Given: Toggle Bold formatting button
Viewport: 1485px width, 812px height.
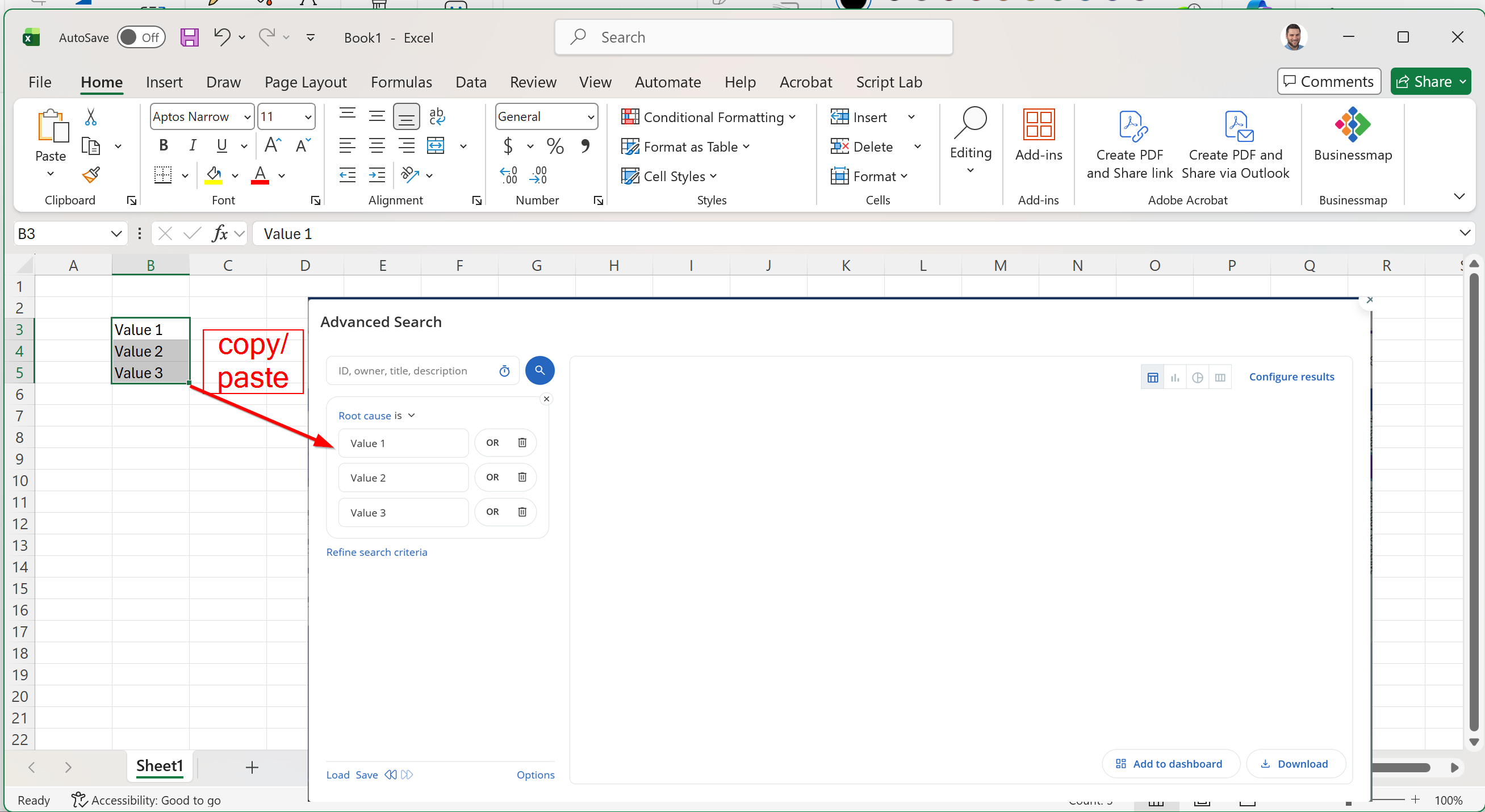Looking at the screenshot, I should pyautogui.click(x=164, y=146).
